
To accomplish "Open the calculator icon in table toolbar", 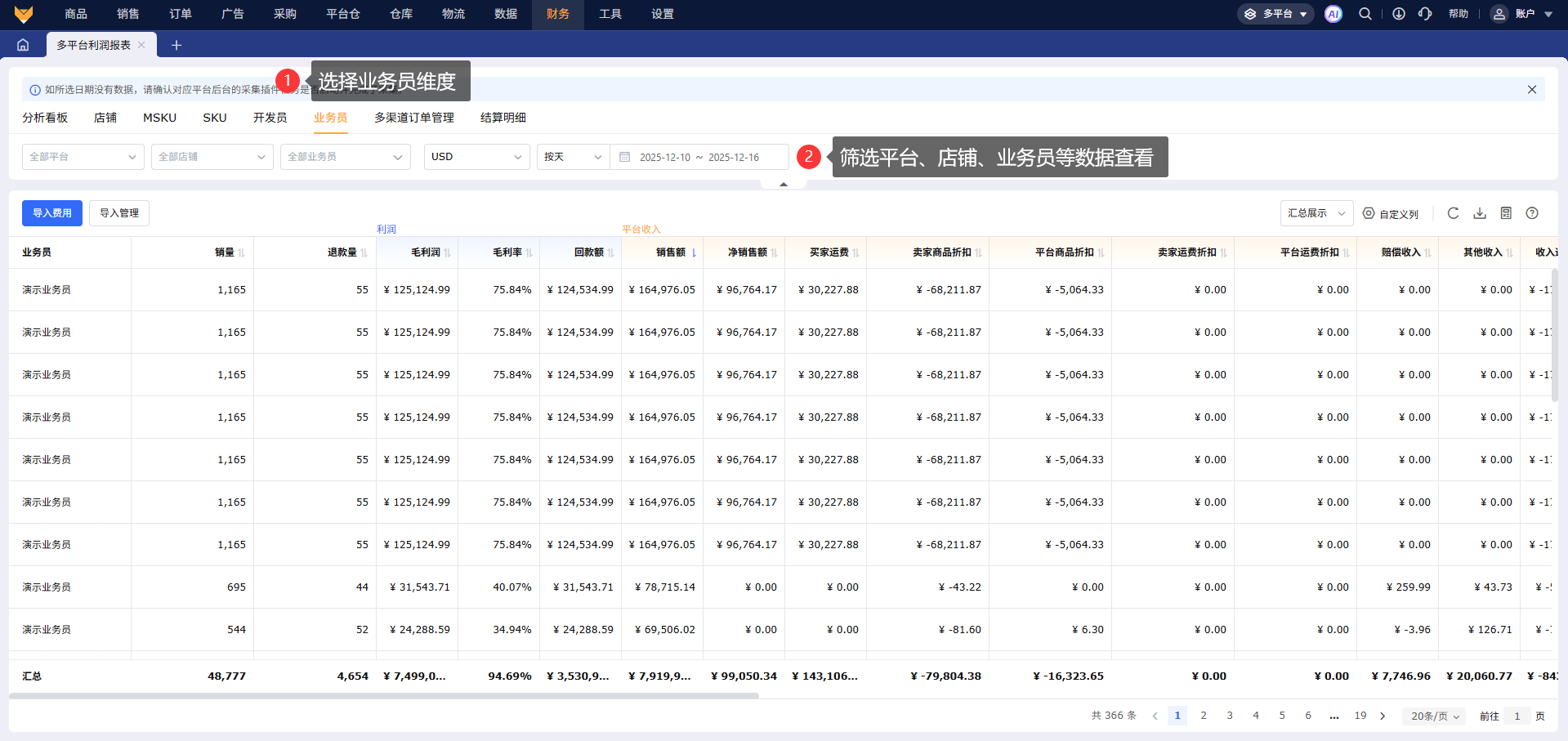I will [x=1506, y=213].
